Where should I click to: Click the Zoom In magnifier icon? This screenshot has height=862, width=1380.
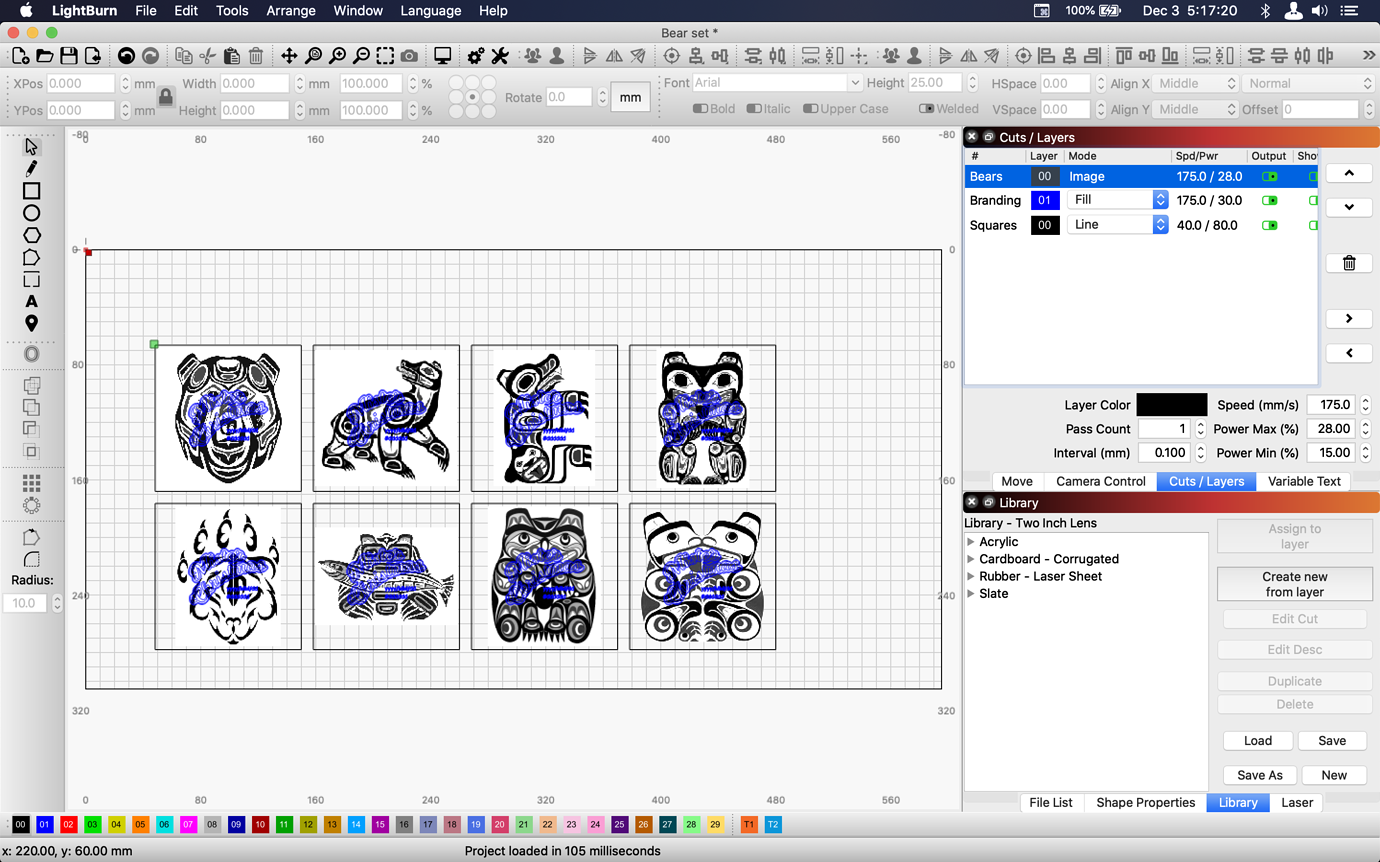(x=338, y=56)
